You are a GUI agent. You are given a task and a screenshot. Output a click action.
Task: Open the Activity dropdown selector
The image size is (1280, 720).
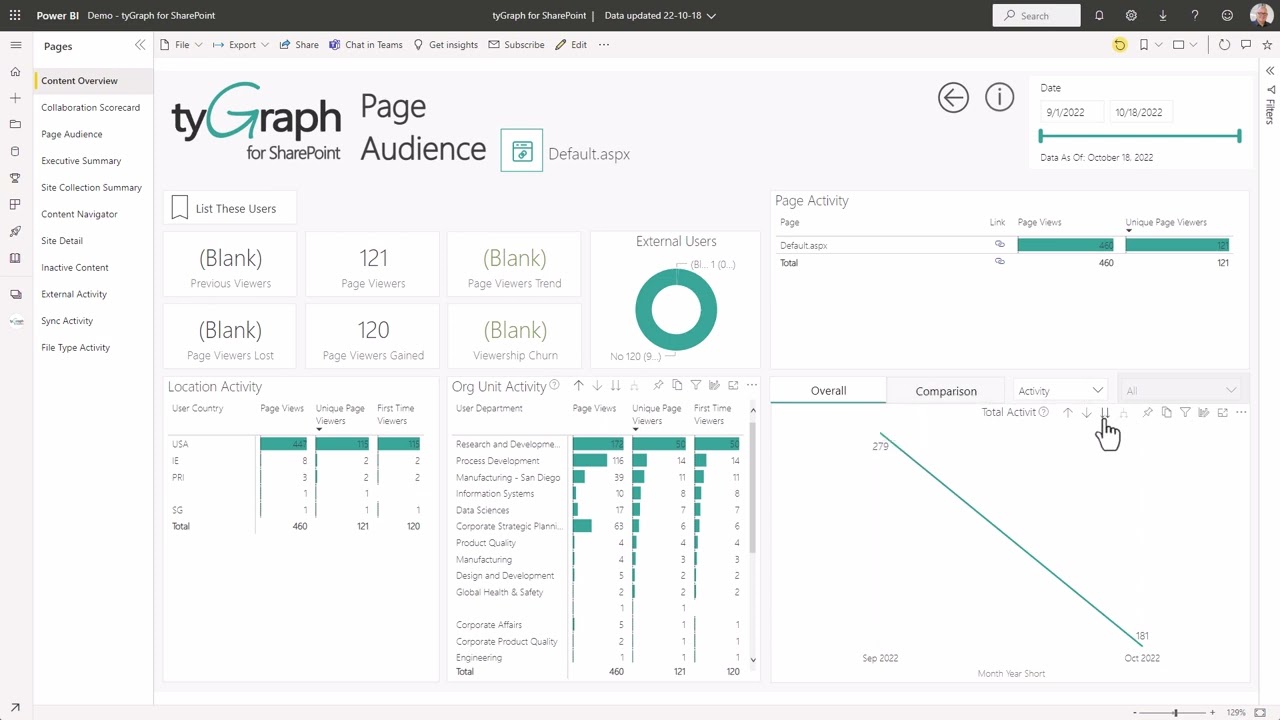point(1060,391)
